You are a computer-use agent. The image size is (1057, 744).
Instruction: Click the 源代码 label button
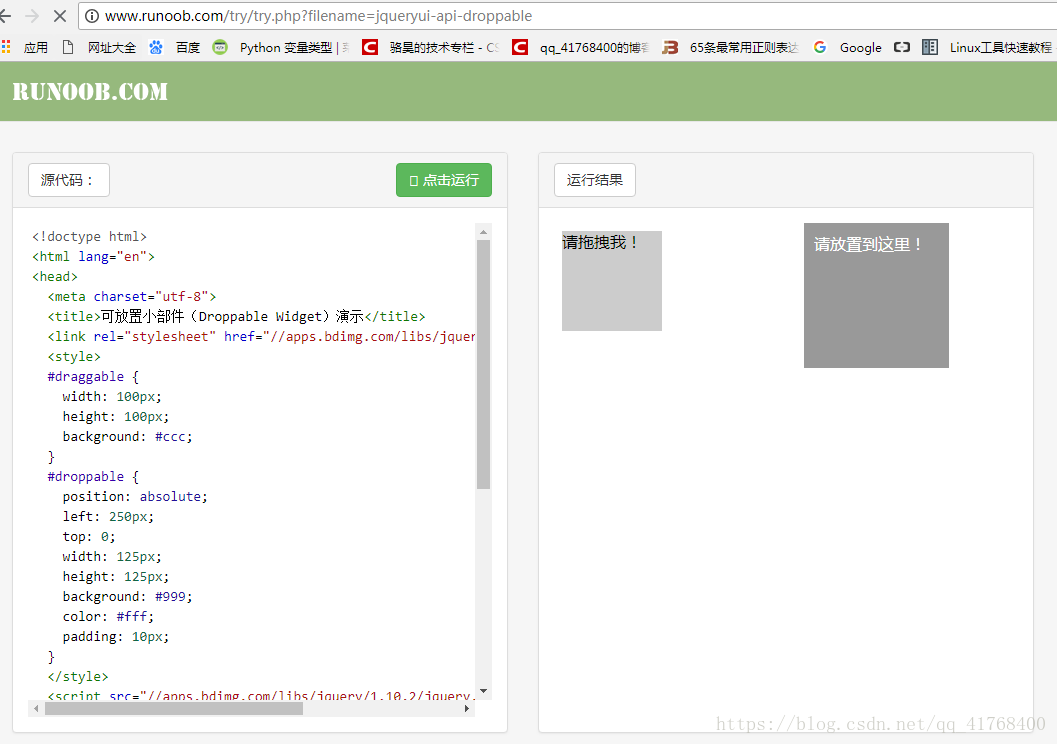[x=69, y=180]
